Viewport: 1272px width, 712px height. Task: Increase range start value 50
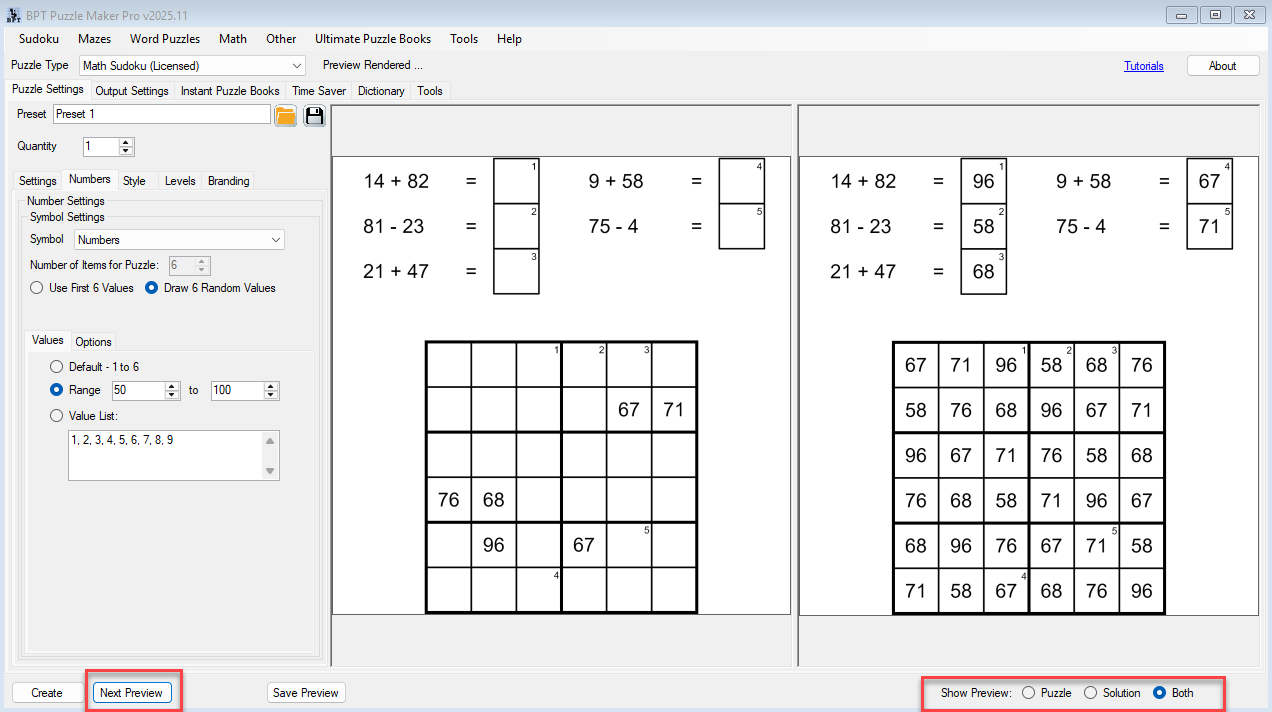coord(171,386)
